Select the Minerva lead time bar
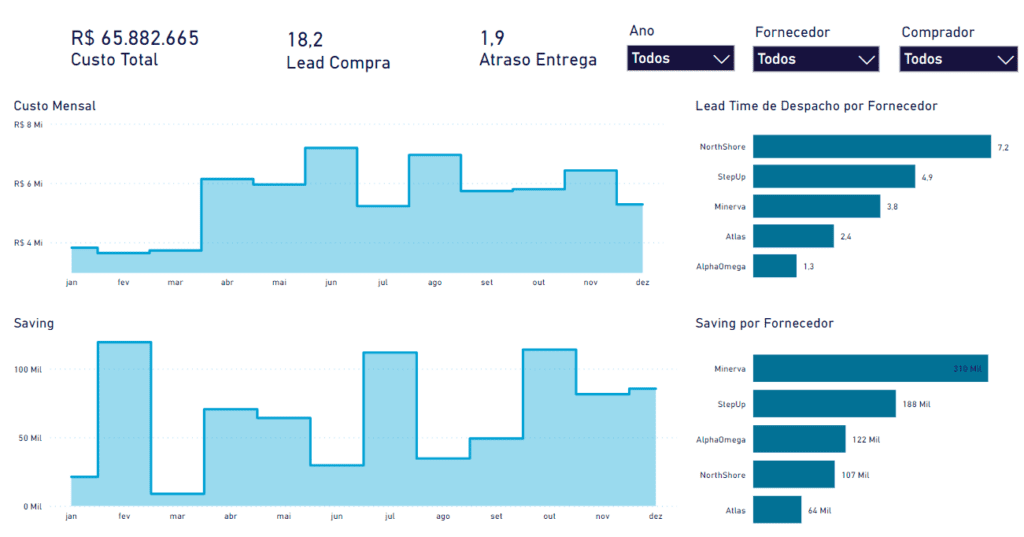1024x537 pixels. pos(816,206)
